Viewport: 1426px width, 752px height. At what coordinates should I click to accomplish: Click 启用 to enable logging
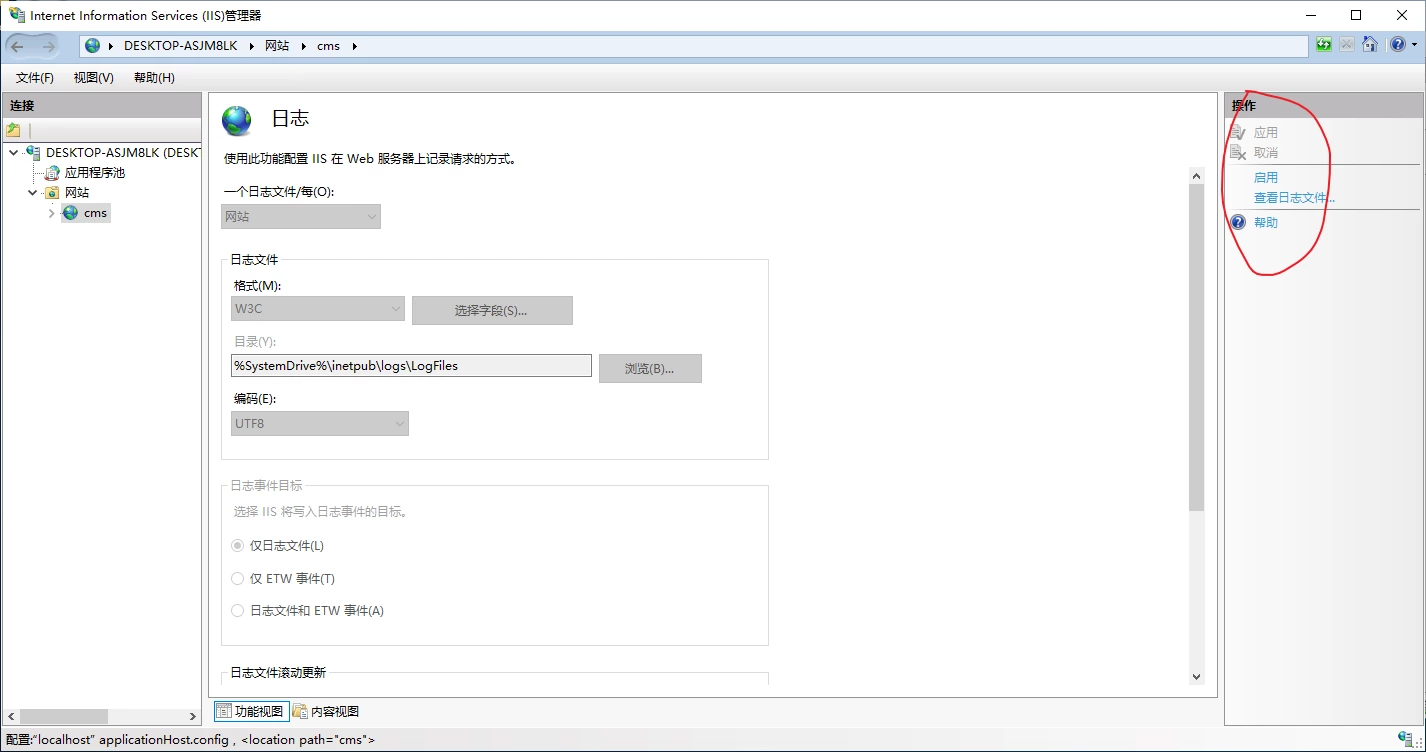tap(1266, 178)
